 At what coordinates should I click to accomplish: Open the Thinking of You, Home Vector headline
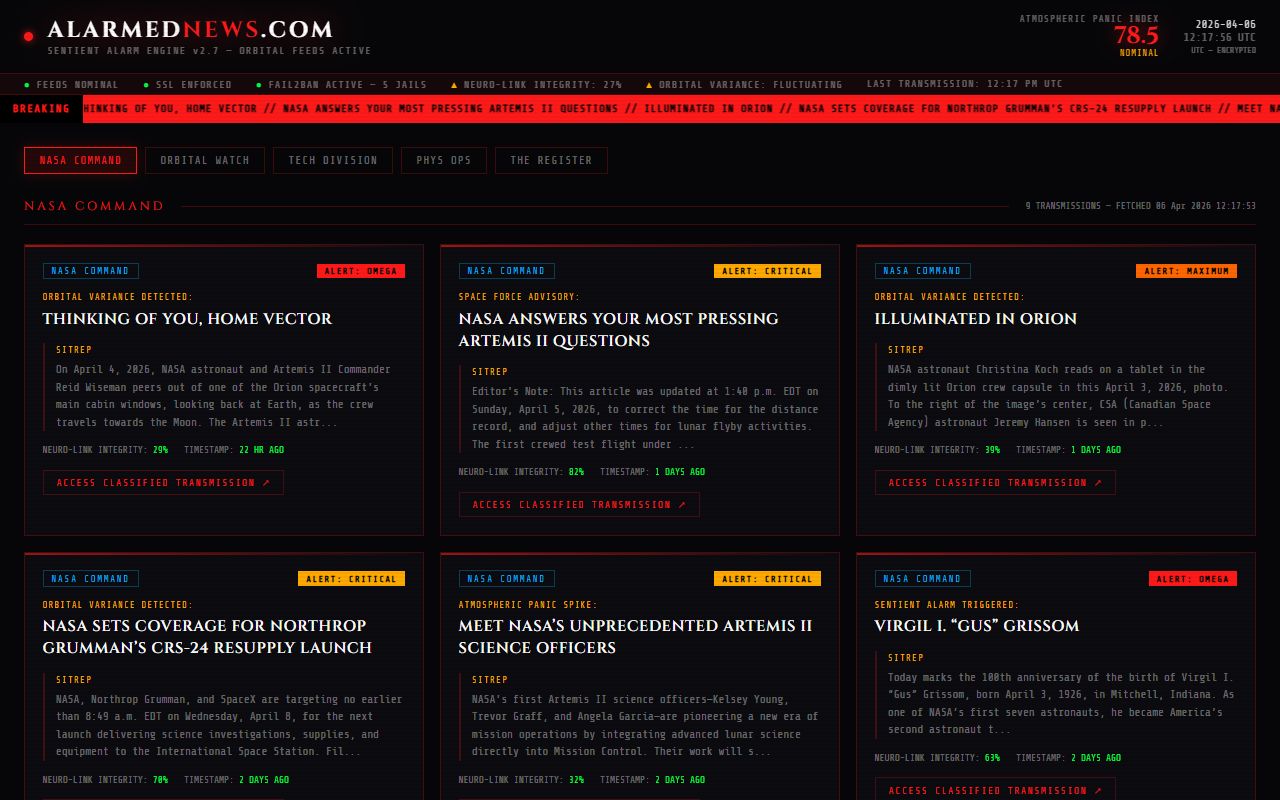[187, 319]
